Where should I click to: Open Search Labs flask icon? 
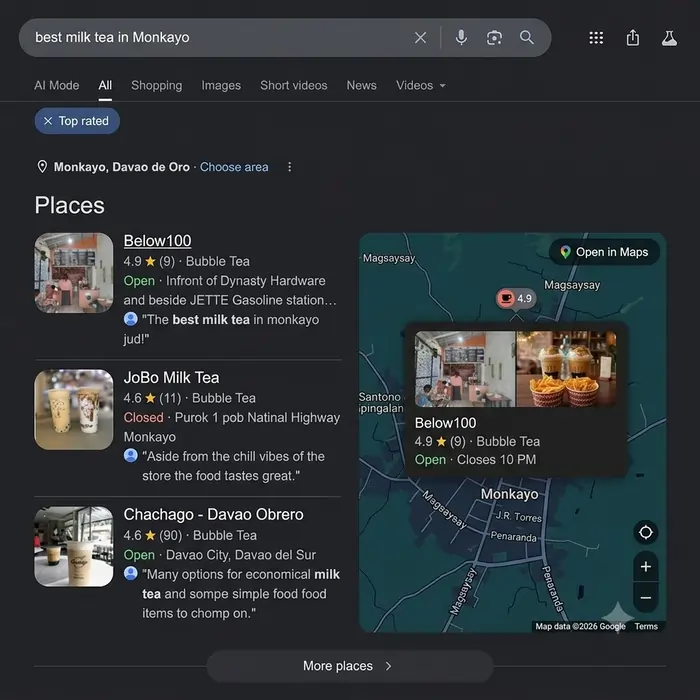(669, 38)
